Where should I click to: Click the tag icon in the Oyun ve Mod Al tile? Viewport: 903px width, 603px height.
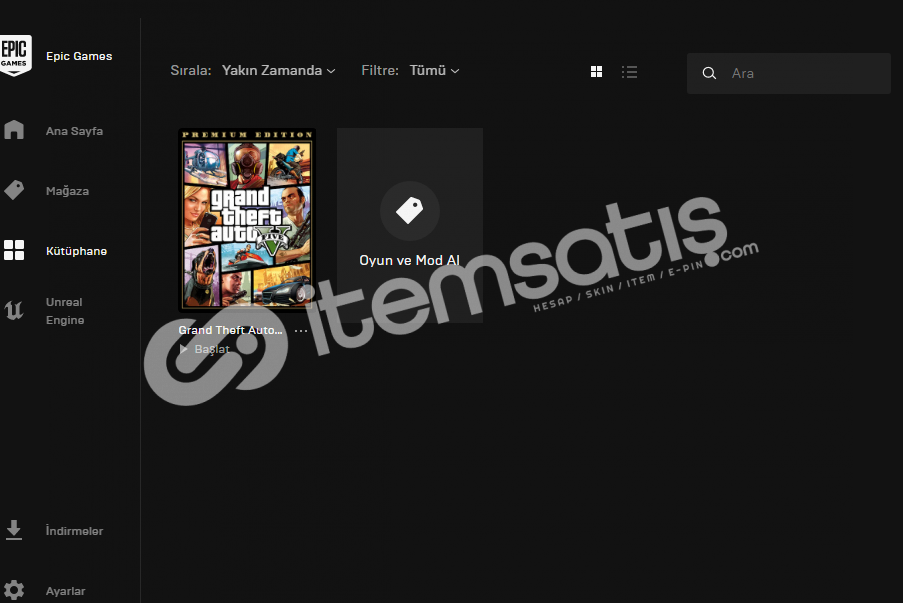tap(409, 211)
